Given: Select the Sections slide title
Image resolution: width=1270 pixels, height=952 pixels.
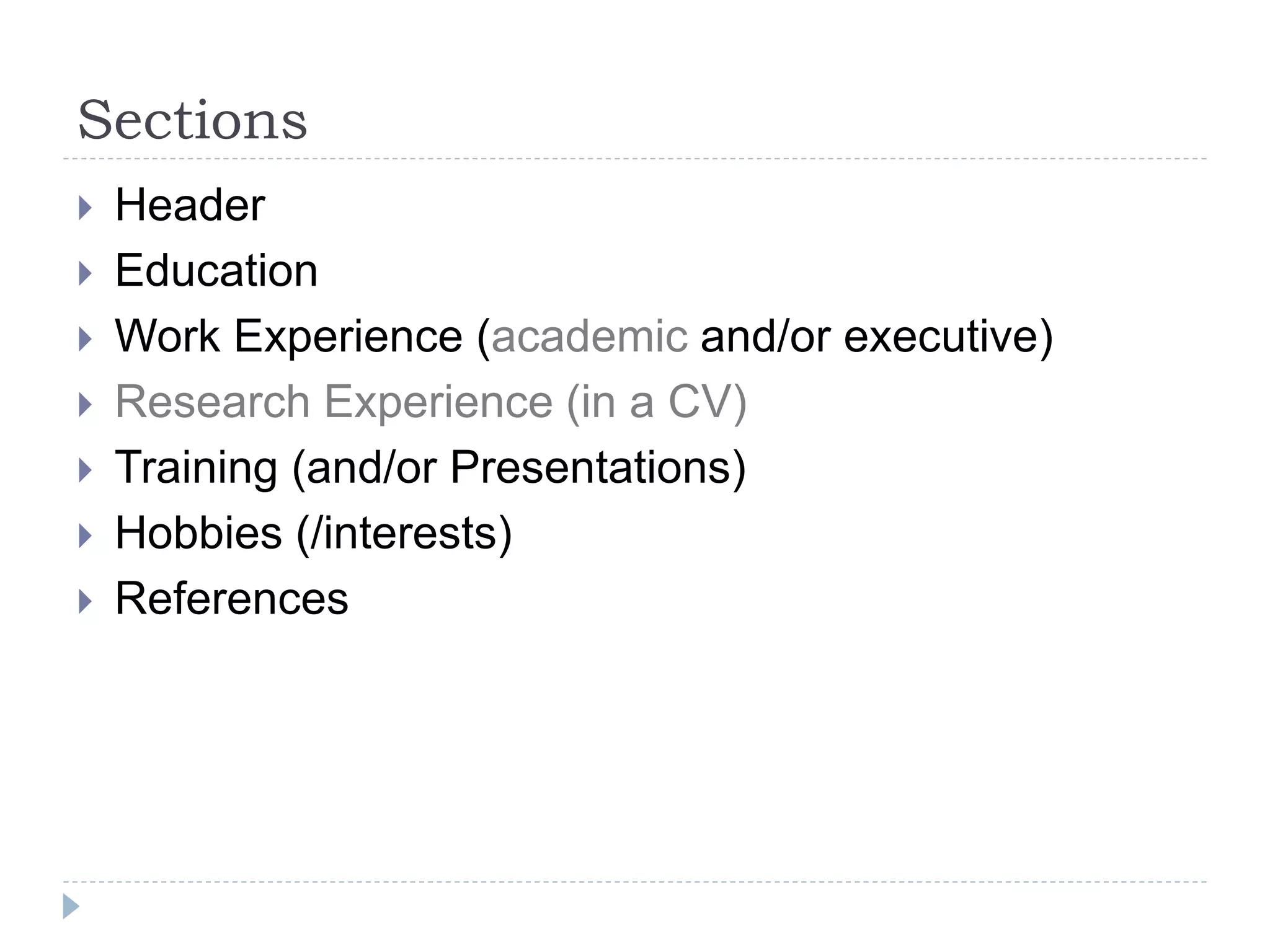Looking at the screenshot, I should click(x=192, y=120).
